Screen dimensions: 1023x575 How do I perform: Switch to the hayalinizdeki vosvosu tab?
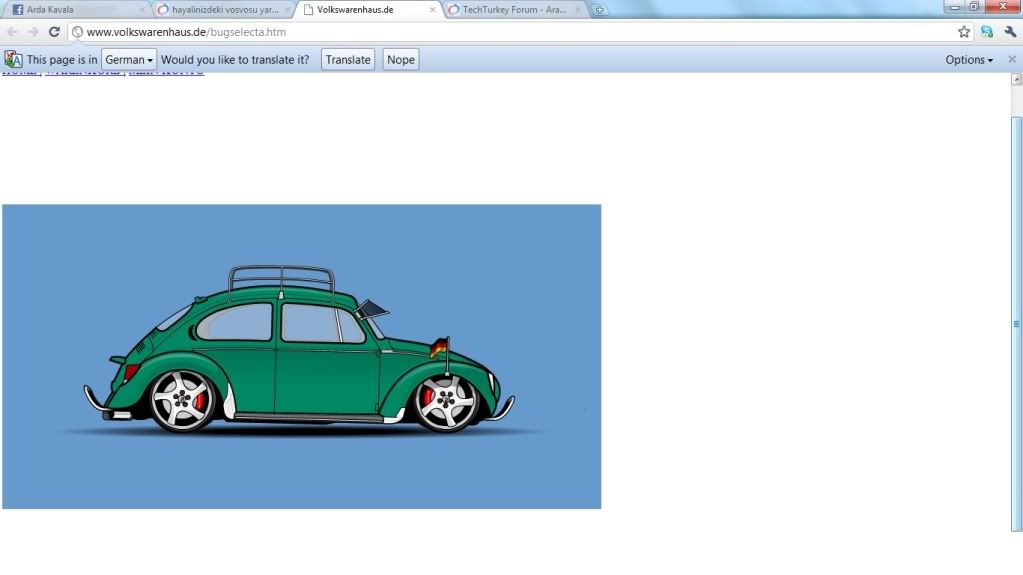click(222, 10)
